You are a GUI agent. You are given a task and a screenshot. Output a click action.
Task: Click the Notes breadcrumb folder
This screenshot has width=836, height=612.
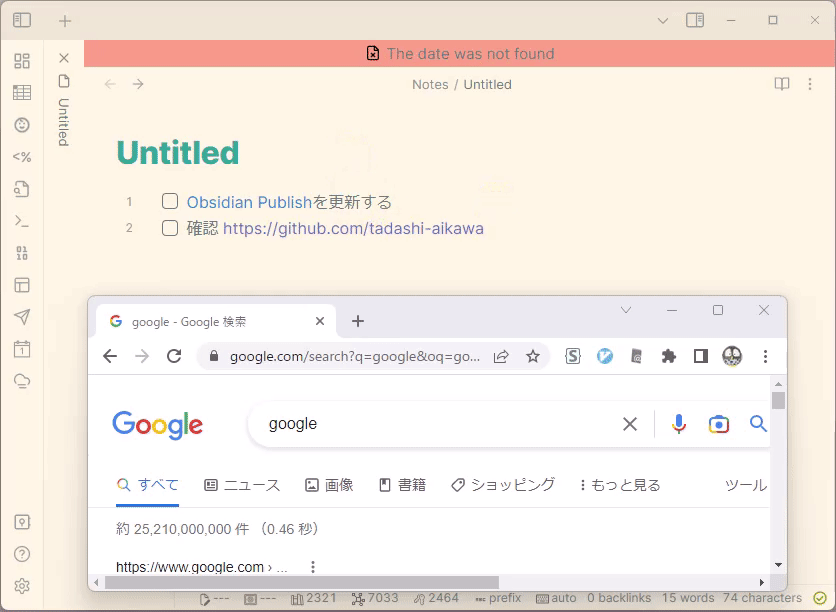point(430,85)
